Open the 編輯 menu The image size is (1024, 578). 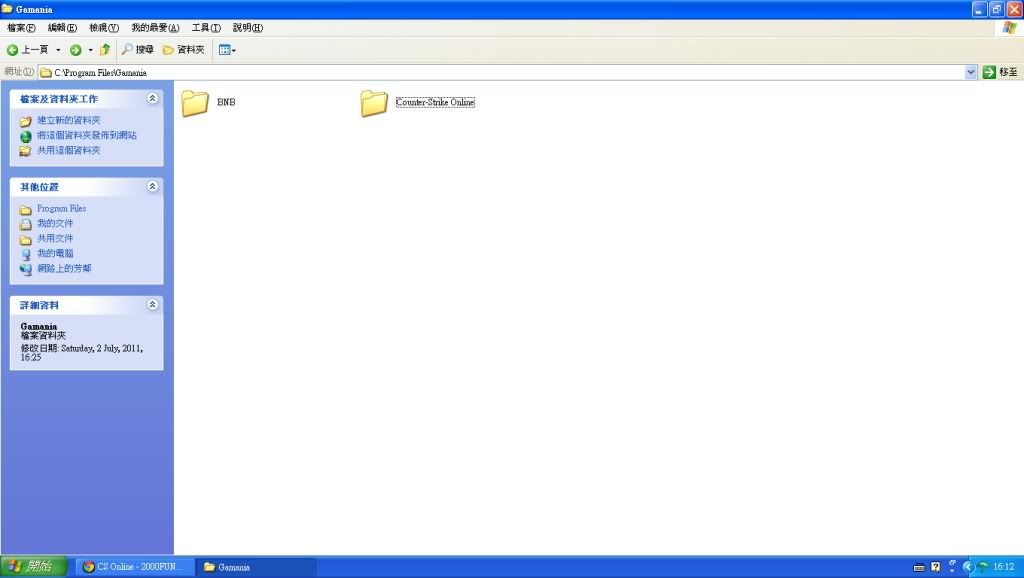pyautogui.click(x=62, y=27)
